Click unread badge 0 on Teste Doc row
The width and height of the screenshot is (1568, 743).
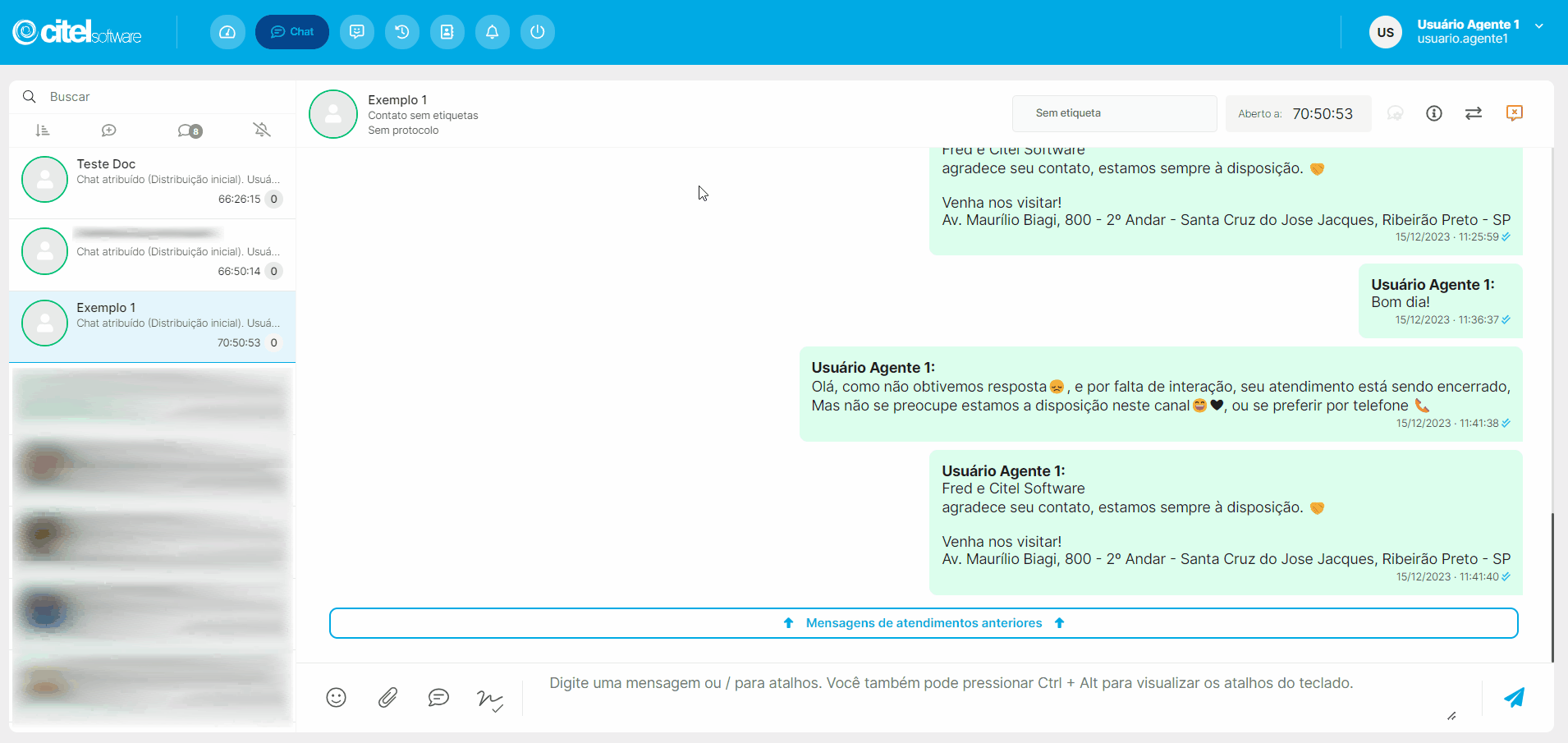[x=274, y=199]
